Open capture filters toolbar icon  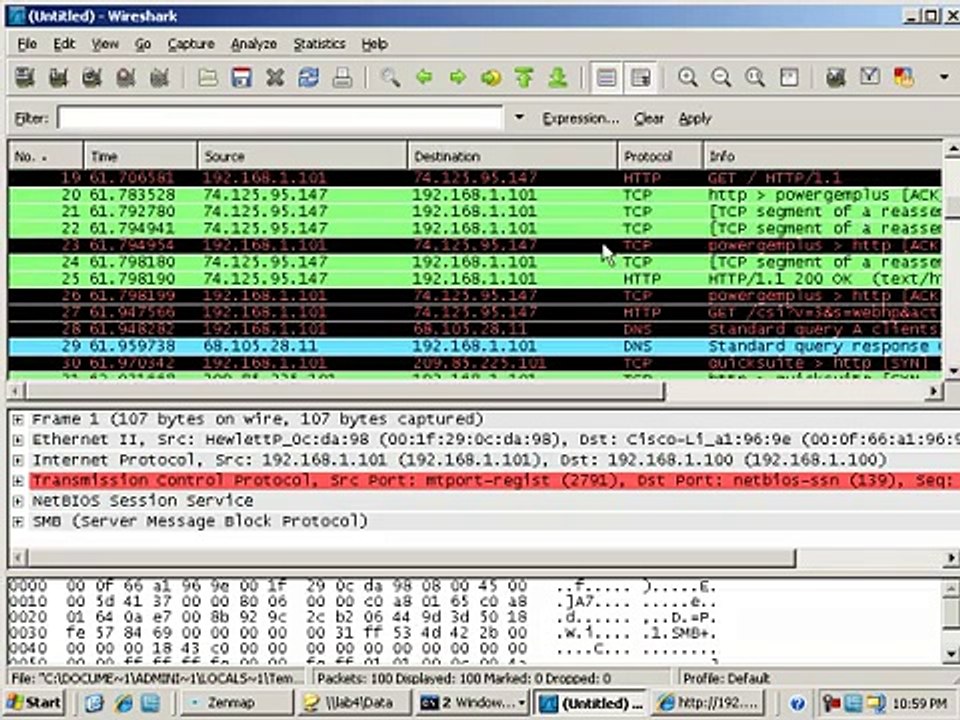coord(836,78)
